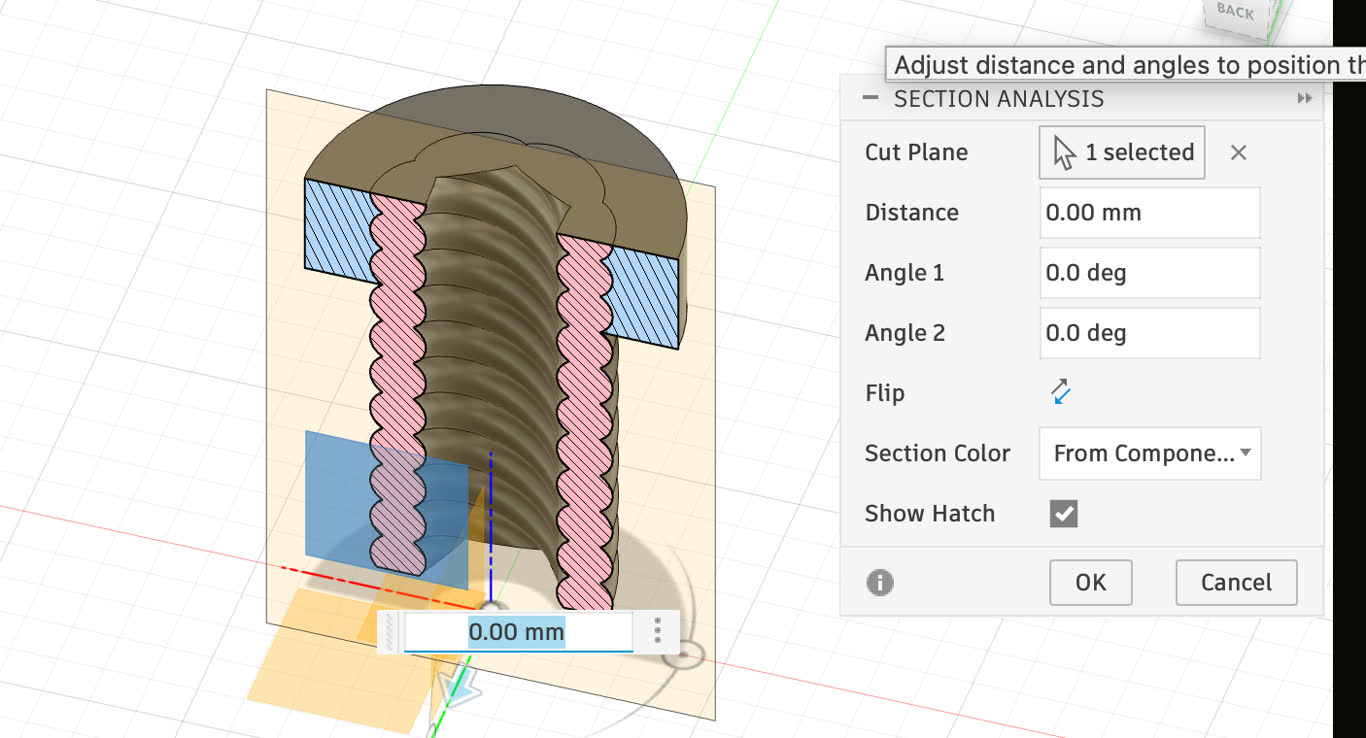Click the 'Cut Plane' label
Image resolution: width=1366 pixels, height=738 pixels.
click(x=916, y=153)
